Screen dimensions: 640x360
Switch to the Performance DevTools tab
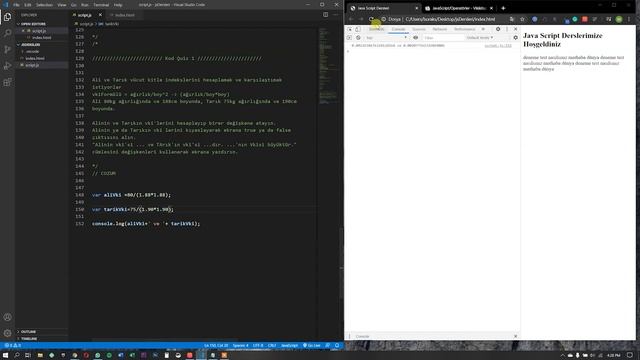pos(464,29)
